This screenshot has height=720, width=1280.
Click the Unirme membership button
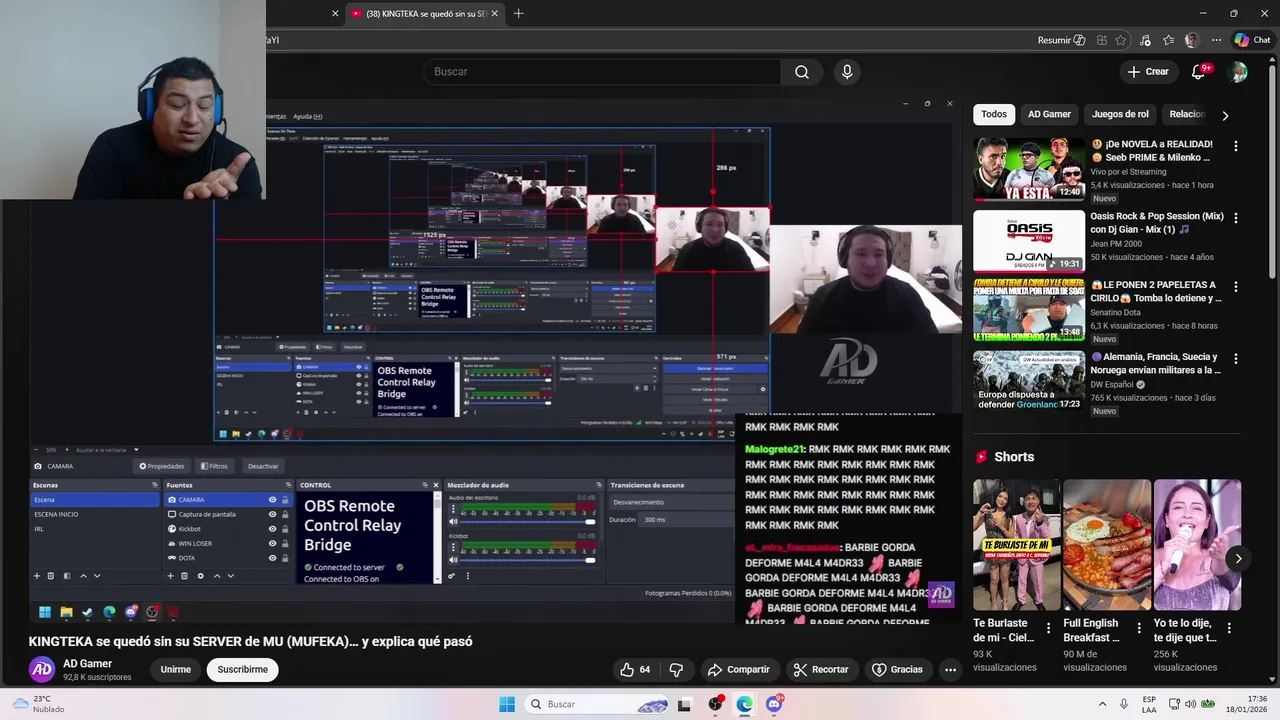[176, 669]
